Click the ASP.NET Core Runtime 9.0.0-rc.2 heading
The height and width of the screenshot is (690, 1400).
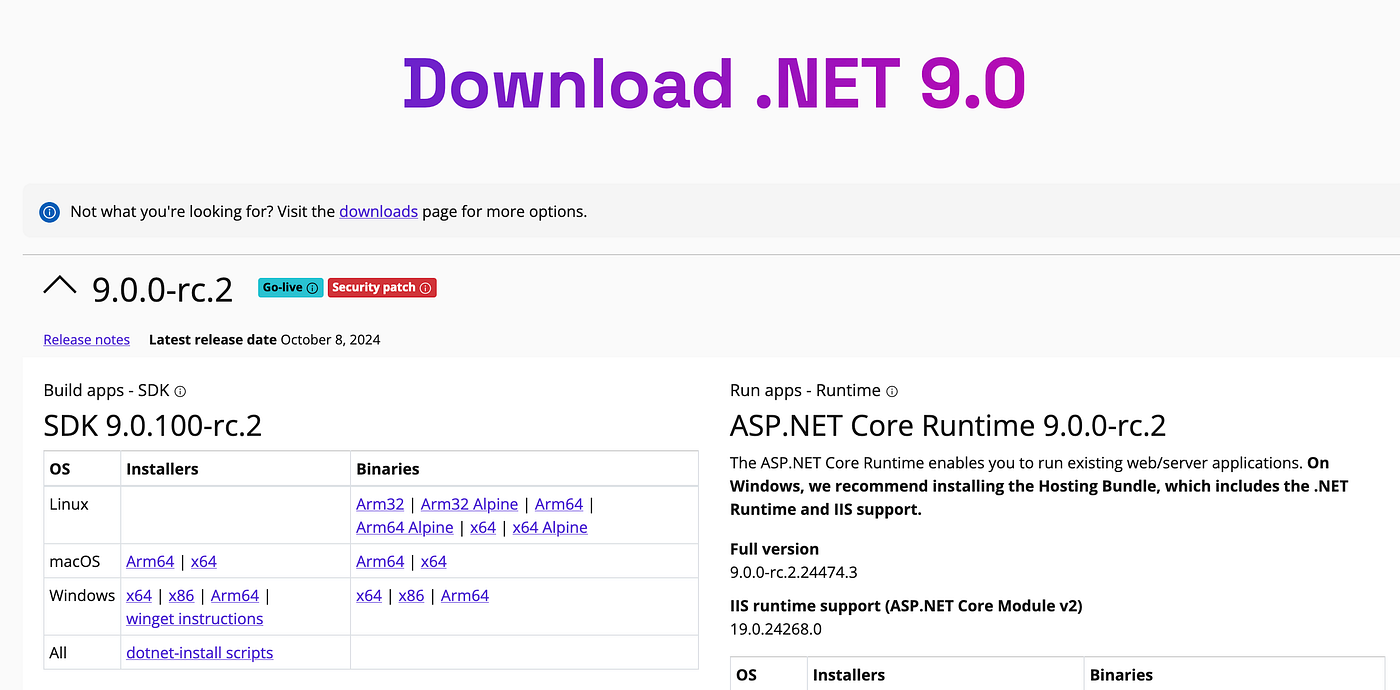948,426
